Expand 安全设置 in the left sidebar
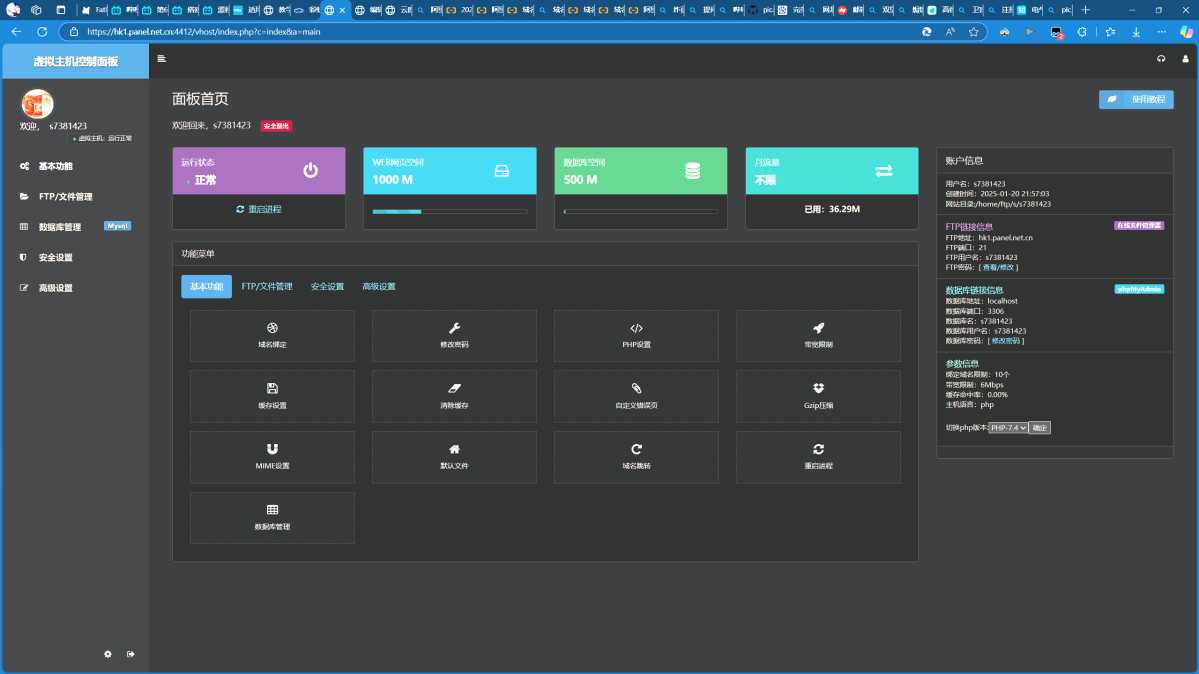Viewport: 1199px width, 674px height. pyautogui.click(x=56, y=258)
